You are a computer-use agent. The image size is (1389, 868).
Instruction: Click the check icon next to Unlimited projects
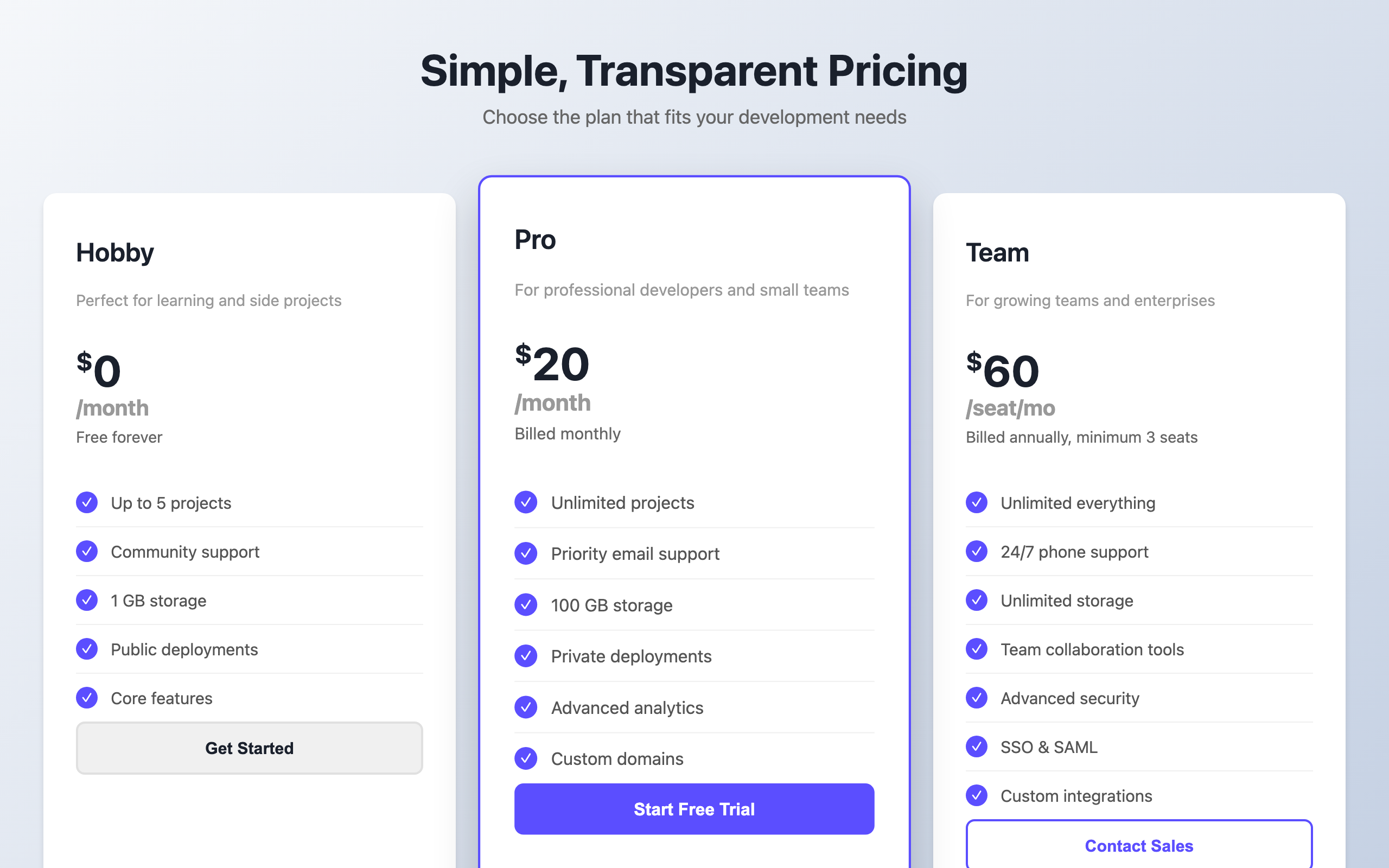point(526,502)
